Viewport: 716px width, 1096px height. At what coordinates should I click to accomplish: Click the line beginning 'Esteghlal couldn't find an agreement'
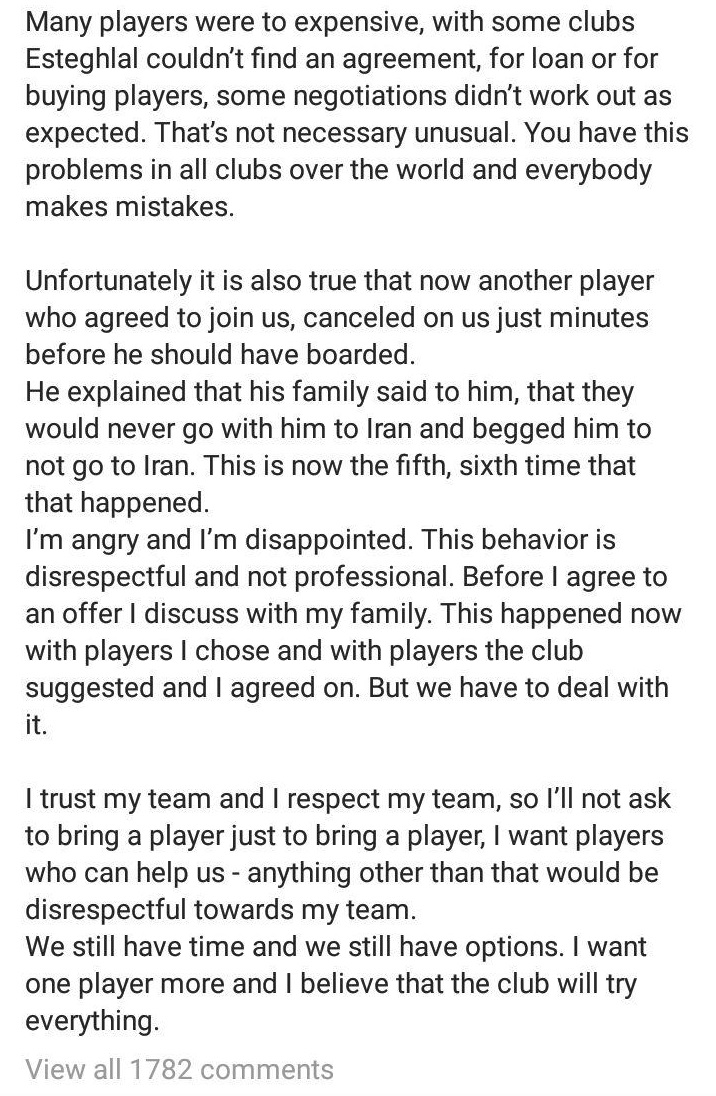pyautogui.click(x=342, y=59)
